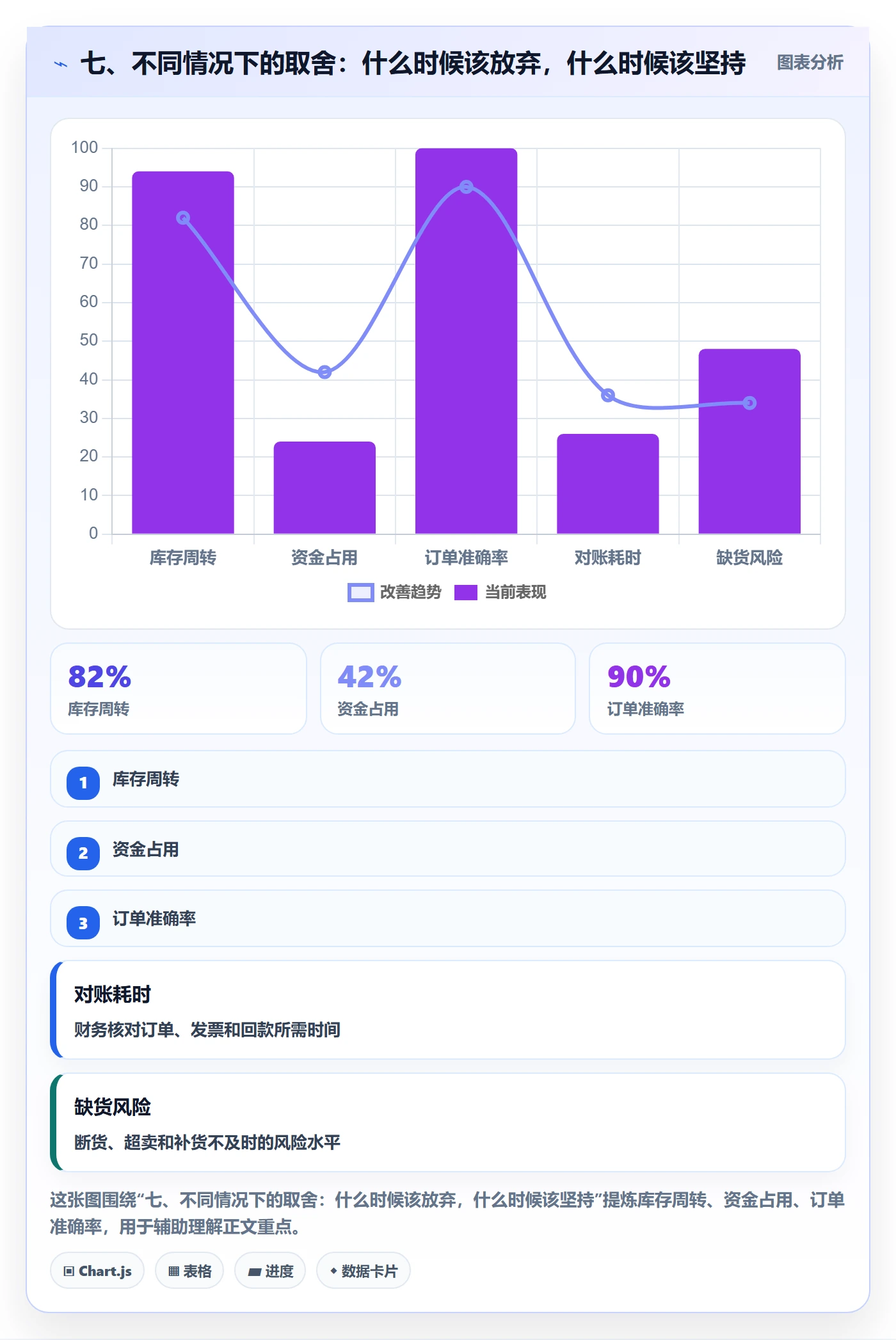Screen dimensions: 896x1340
Task: Select the 90% 订单准确率 stat card
Action: (717, 689)
